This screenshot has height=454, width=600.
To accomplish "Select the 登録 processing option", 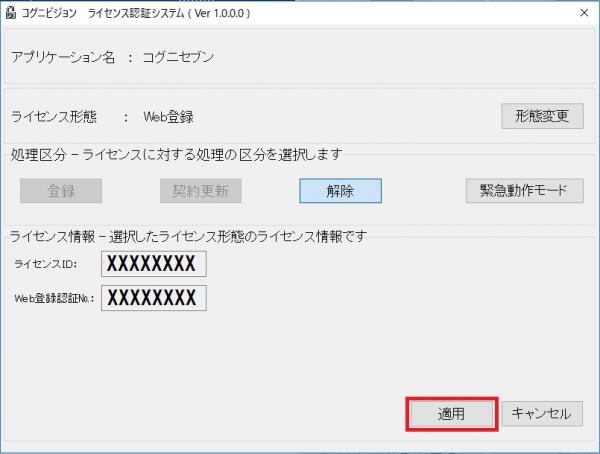I will tap(61, 191).
